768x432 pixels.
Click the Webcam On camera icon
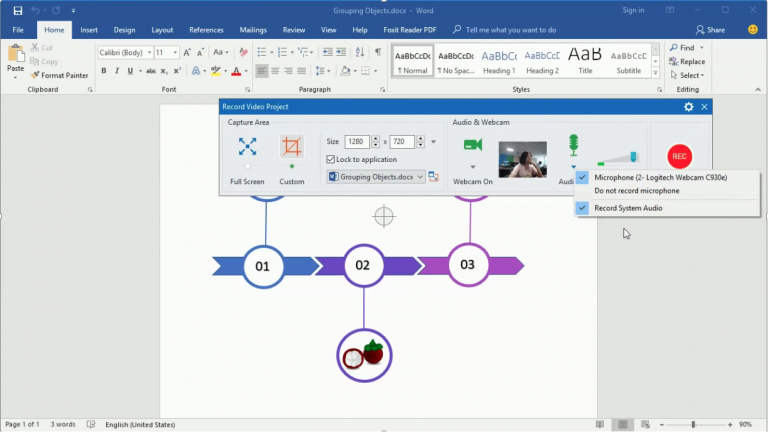click(473, 145)
